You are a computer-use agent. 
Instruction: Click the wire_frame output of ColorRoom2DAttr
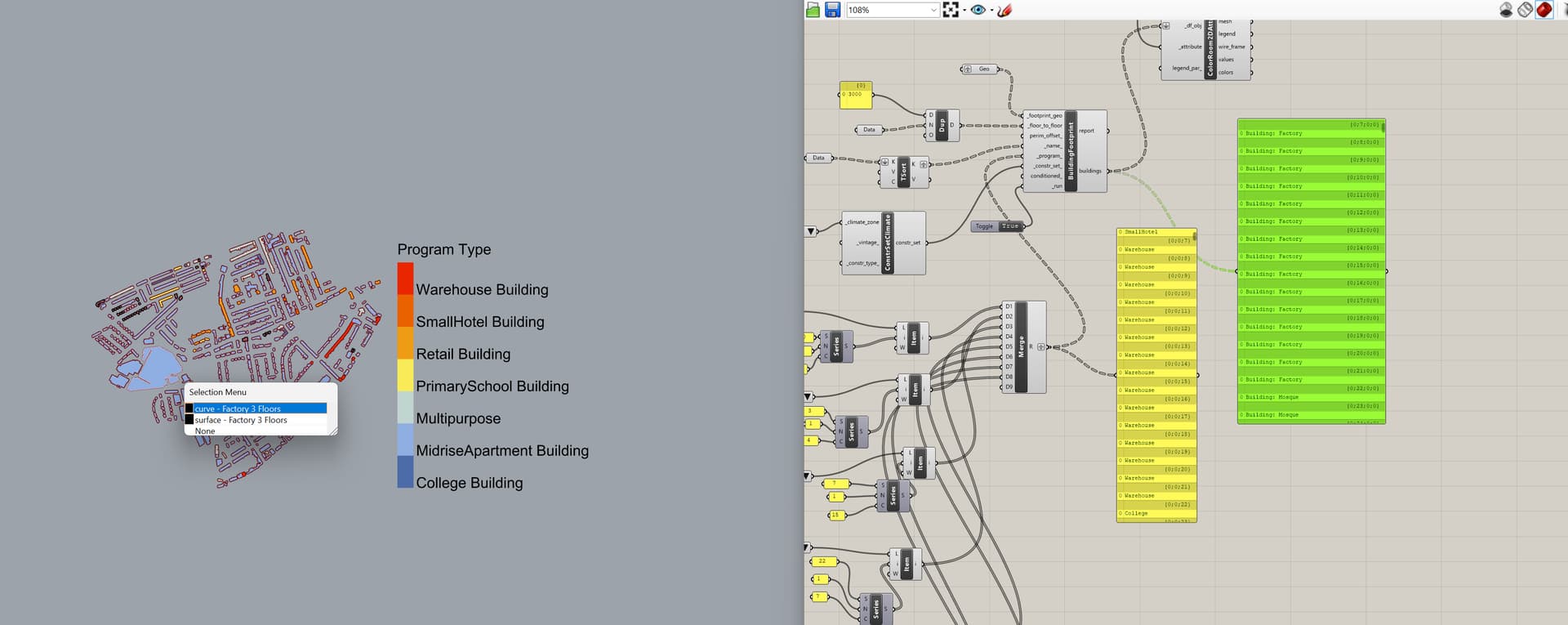point(1232,47)
